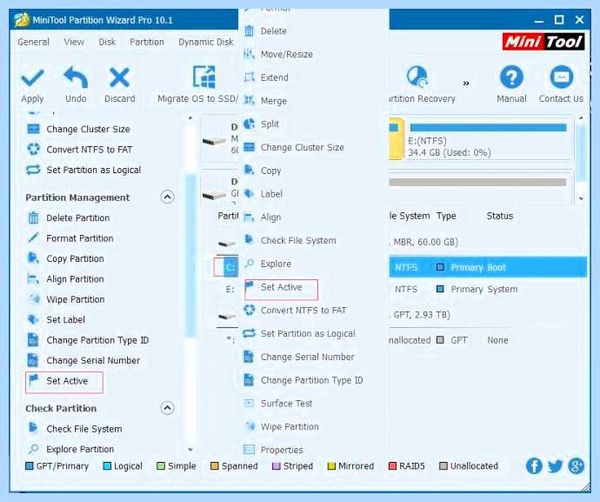
Task: Choose Delete Partition in sidebar
Action: click(x=68, y=218)
